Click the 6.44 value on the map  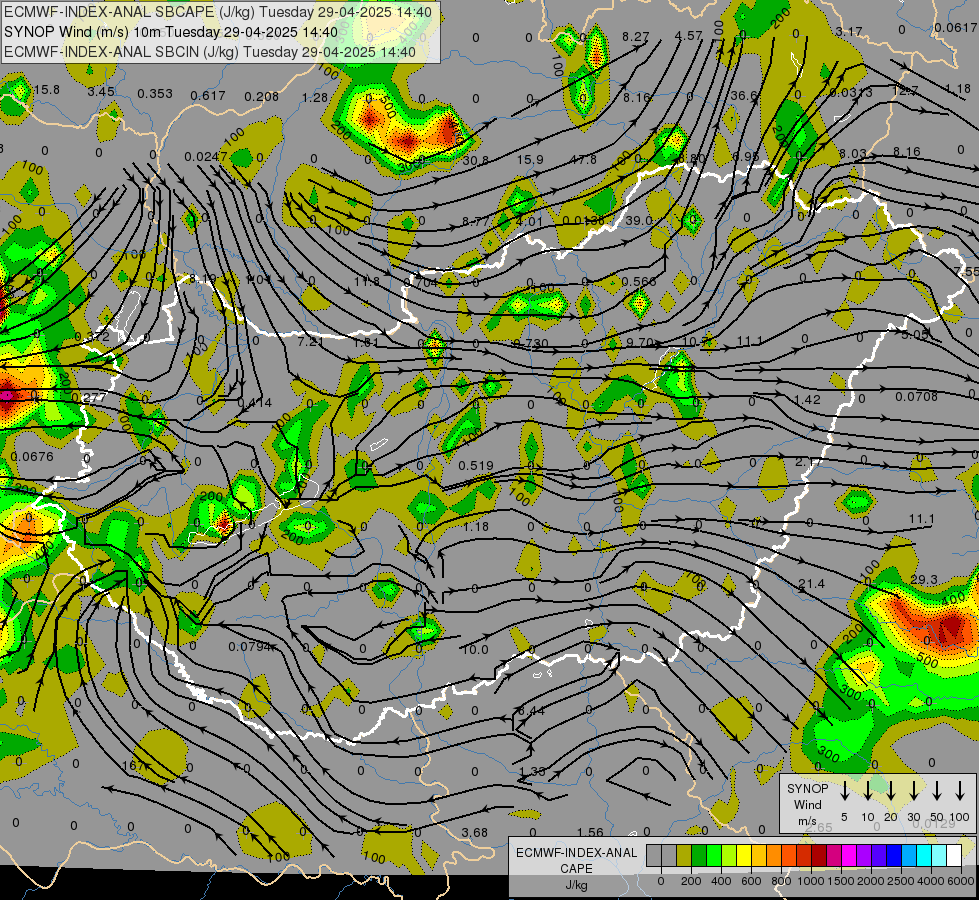point(531,711)
